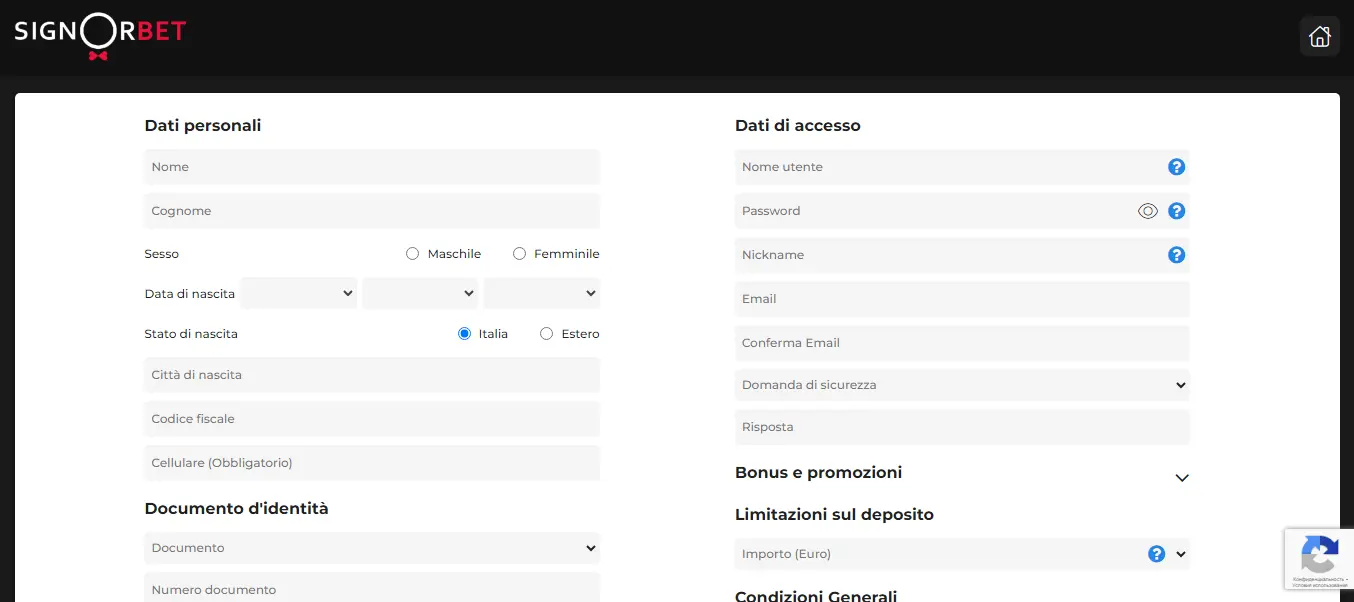Select Italia as birth country
The height and width of the screenshot is (602, 1354).
pyautogui.click(x=464, y=334)
